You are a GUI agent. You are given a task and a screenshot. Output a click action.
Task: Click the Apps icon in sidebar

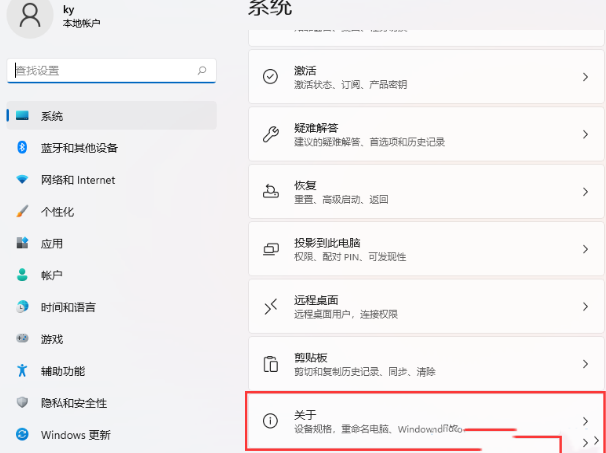(21, 243)
